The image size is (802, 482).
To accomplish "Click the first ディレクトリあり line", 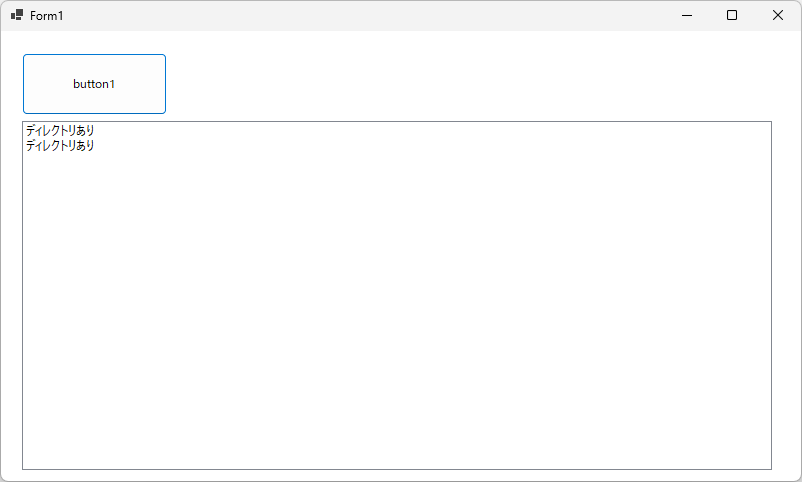I will 60,130.
